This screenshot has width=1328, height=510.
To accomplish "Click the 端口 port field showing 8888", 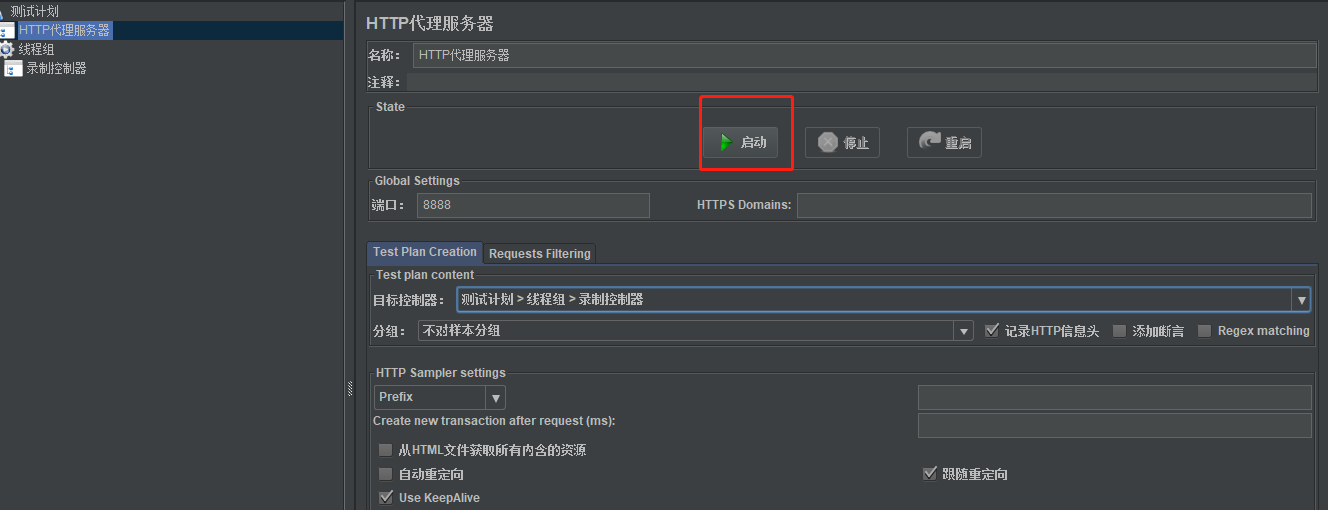I will 533,205.
